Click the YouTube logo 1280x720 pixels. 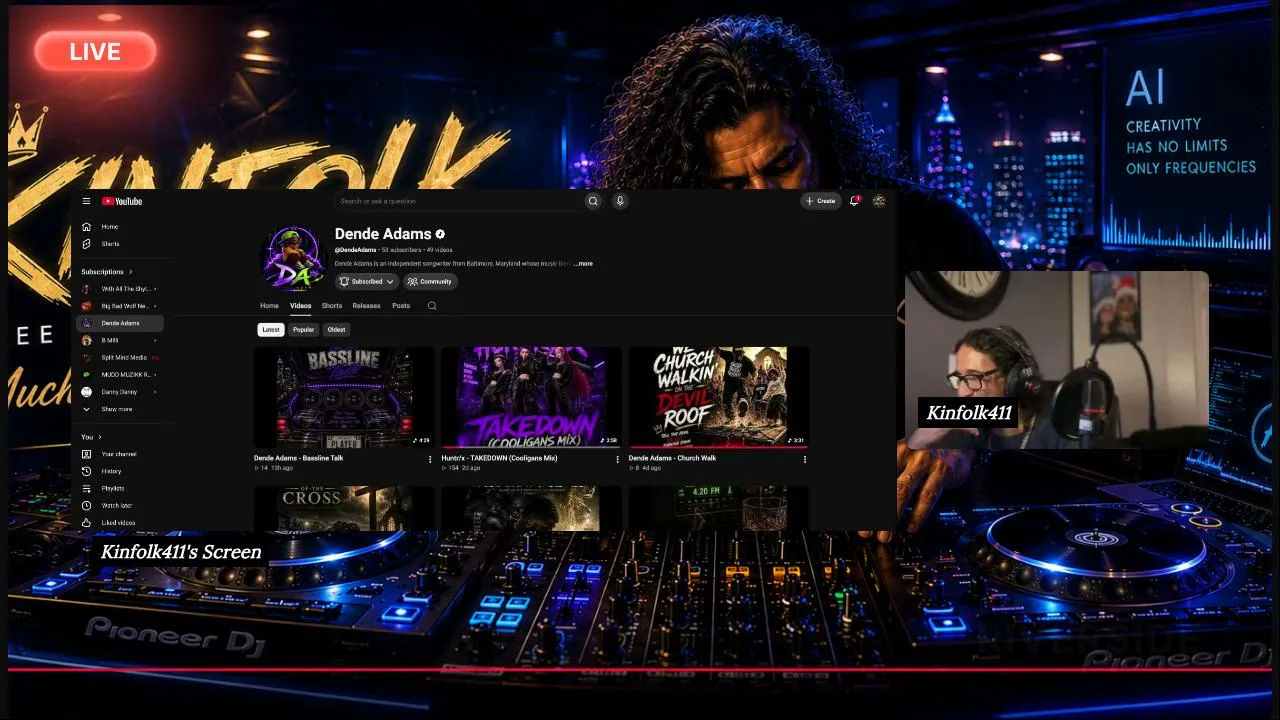122,201
